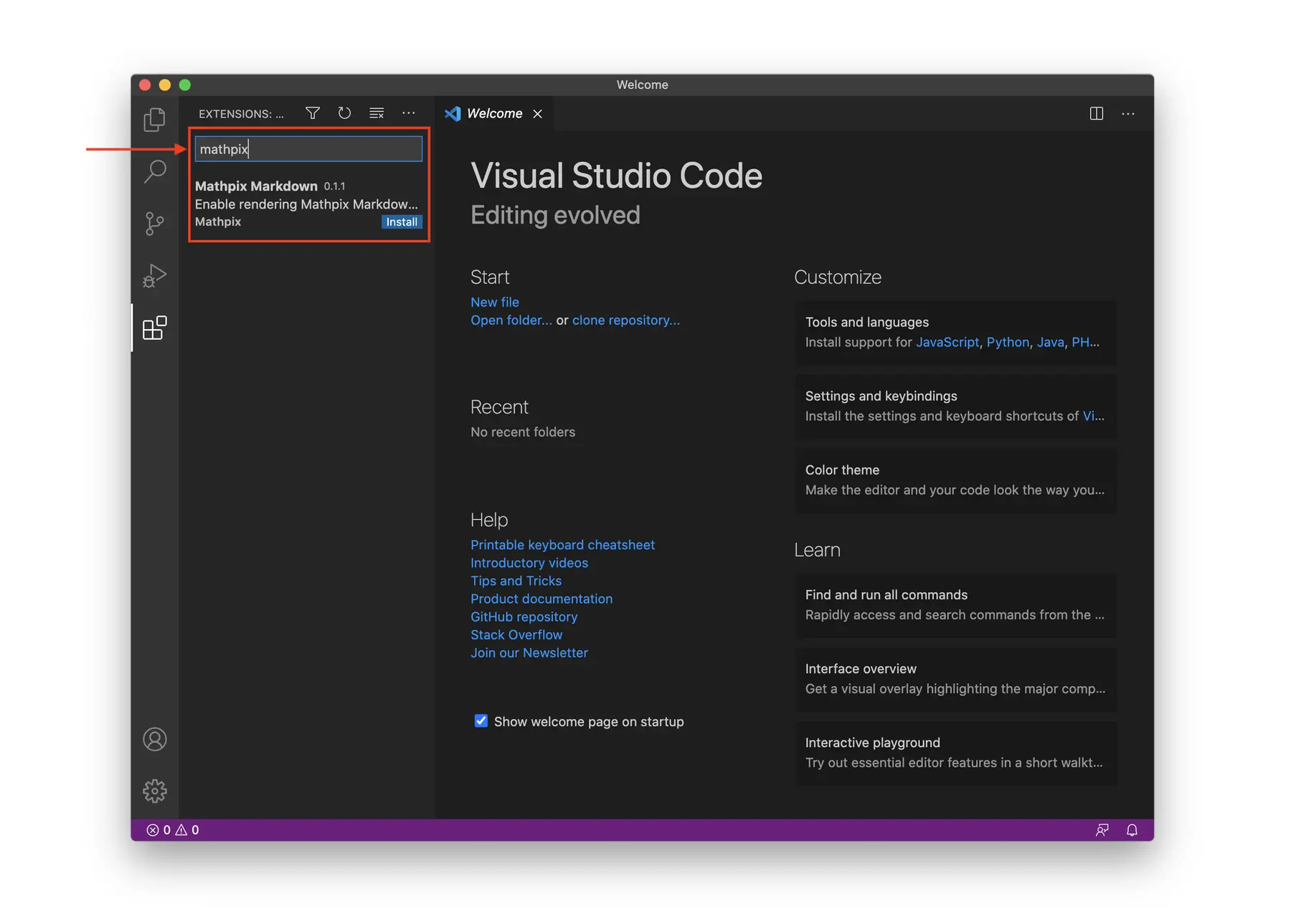The image size is (1291, 924).
Task: Click the No recent folders text
Action: [523, 432]
